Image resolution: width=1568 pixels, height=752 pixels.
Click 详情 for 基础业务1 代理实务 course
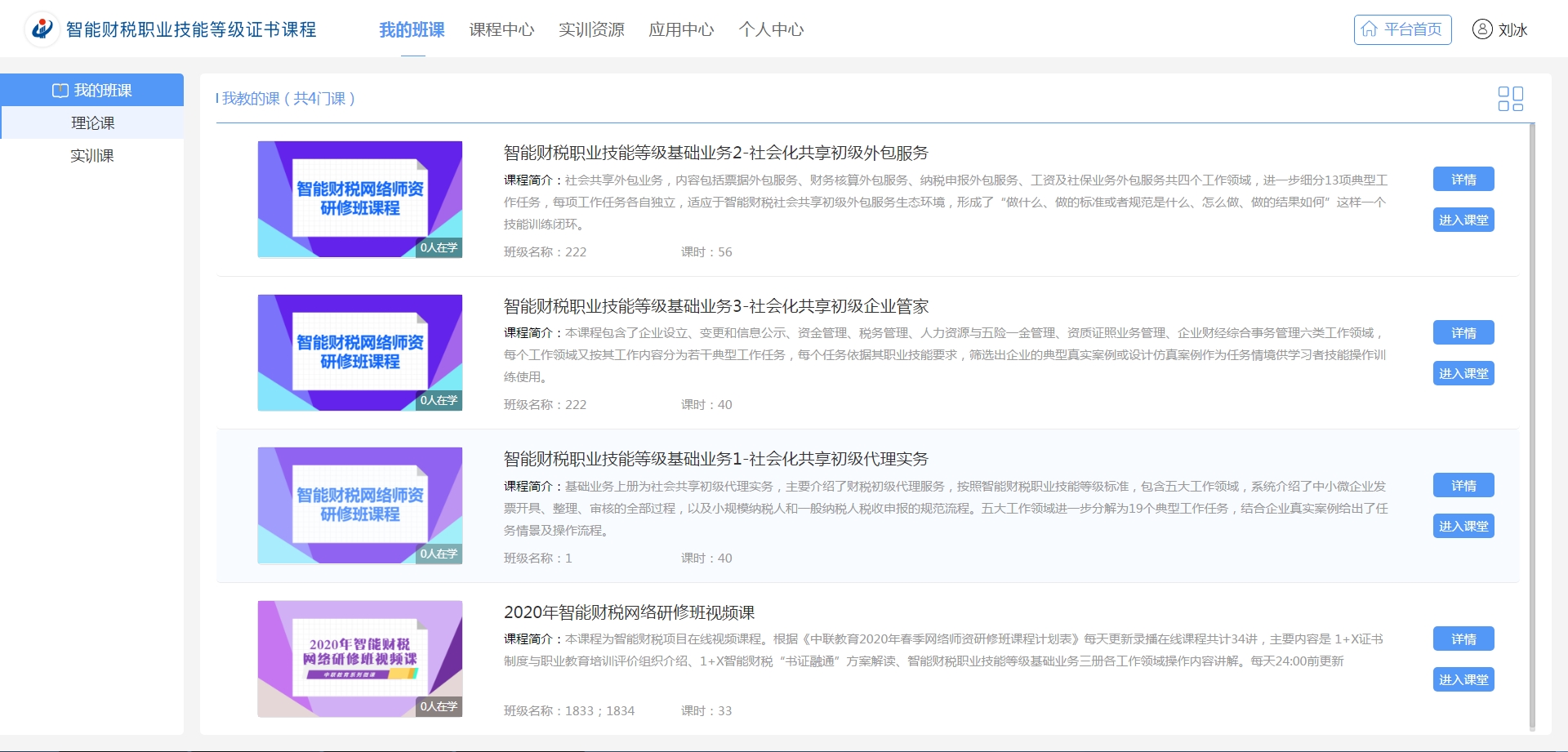pos(1463,486)
